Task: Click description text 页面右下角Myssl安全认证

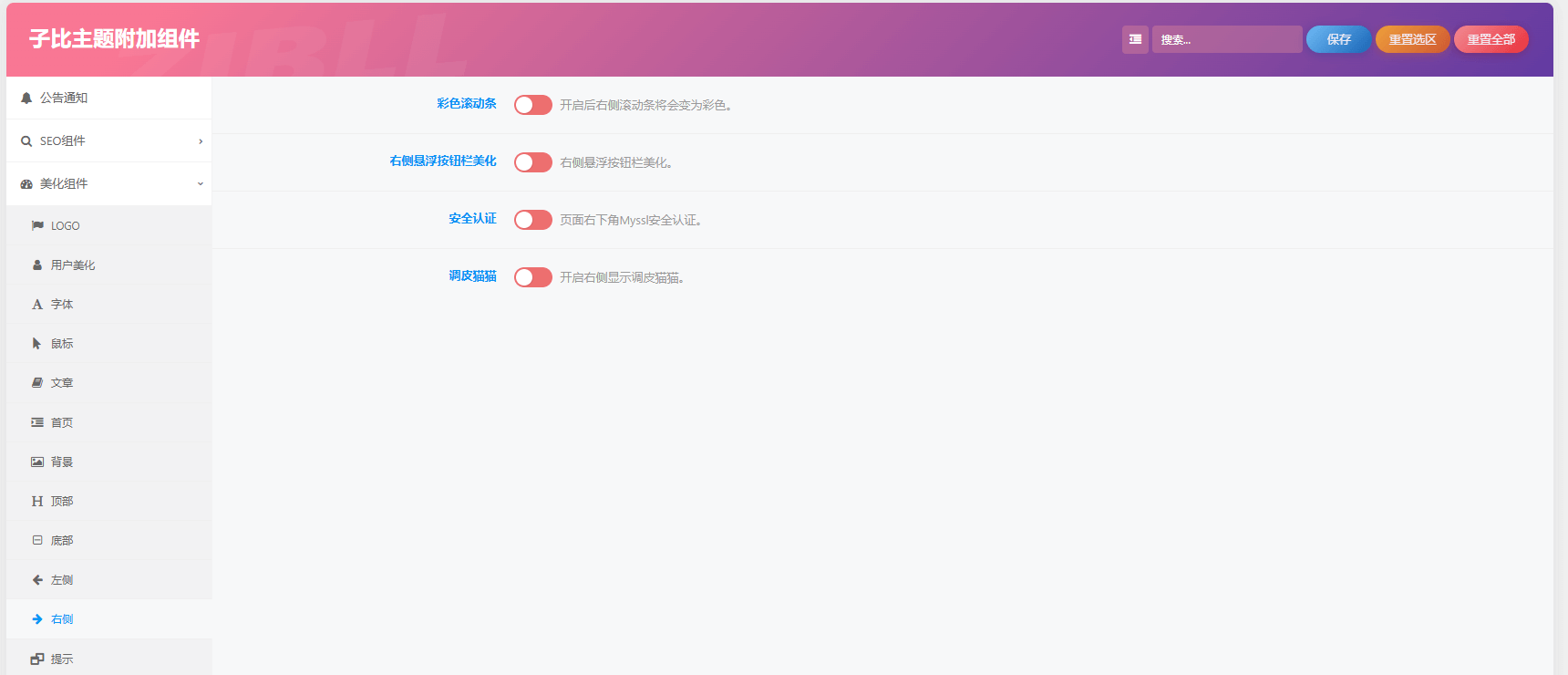Action: pos(630,221)
